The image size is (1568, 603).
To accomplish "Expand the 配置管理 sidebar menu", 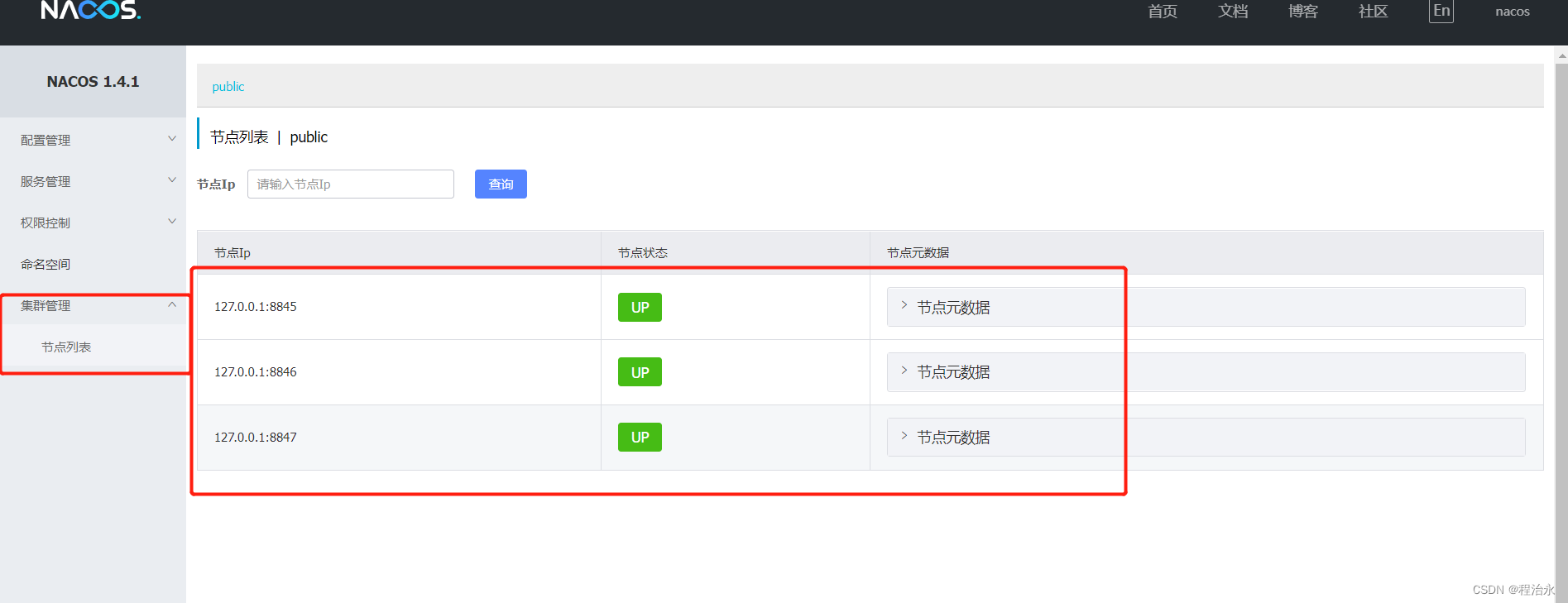I will 93,140.
